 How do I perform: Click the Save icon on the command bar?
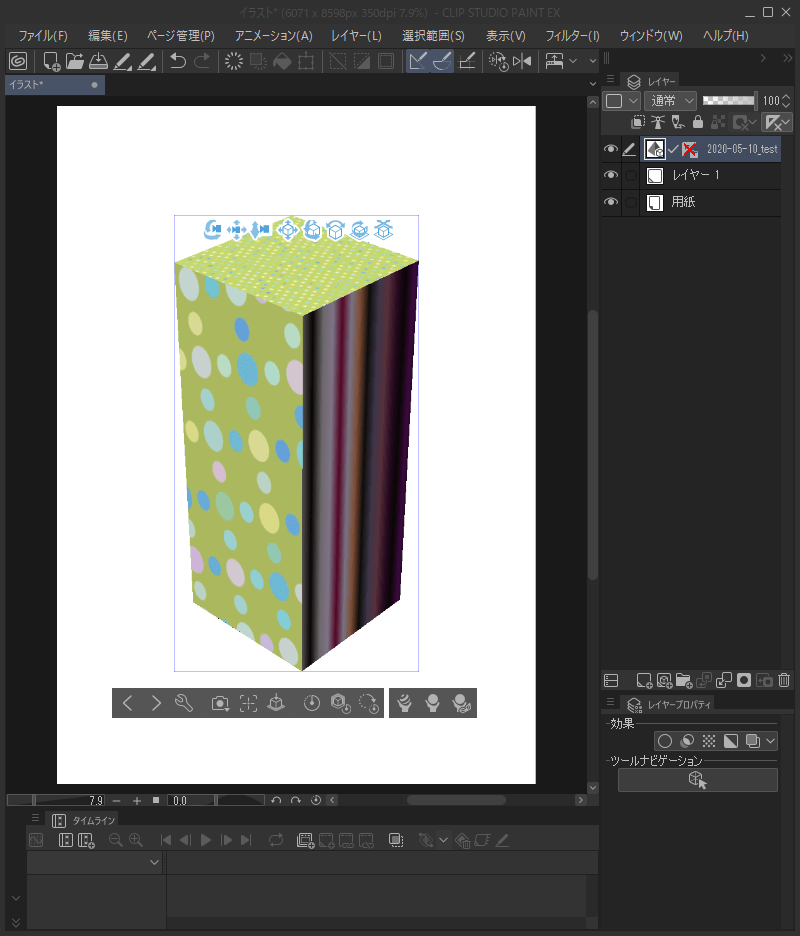98,60
